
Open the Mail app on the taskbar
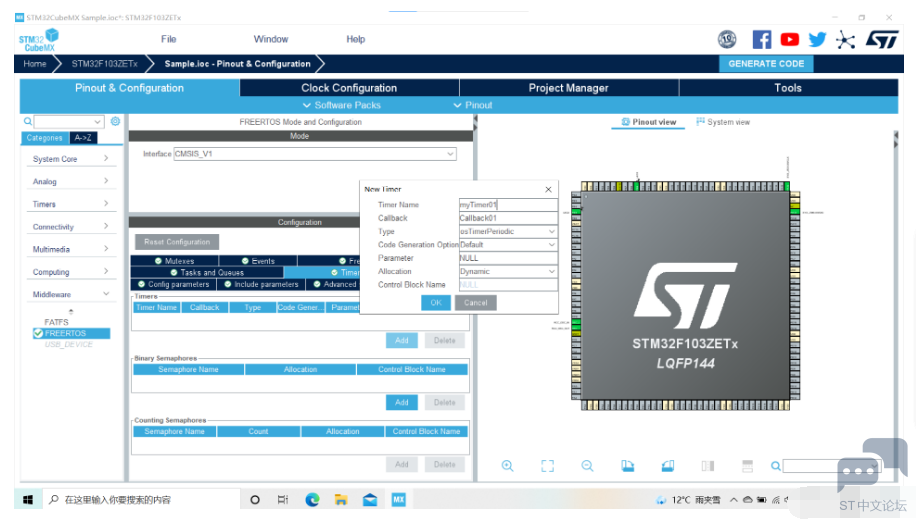369,499
